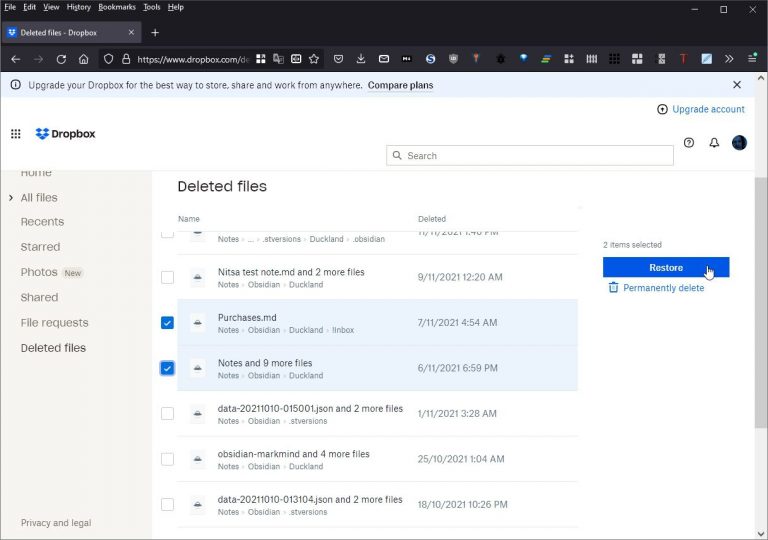Click the date 25/10/2021 1:04 AM
Viewport: 768px width, 540px height.
(460, 459)
